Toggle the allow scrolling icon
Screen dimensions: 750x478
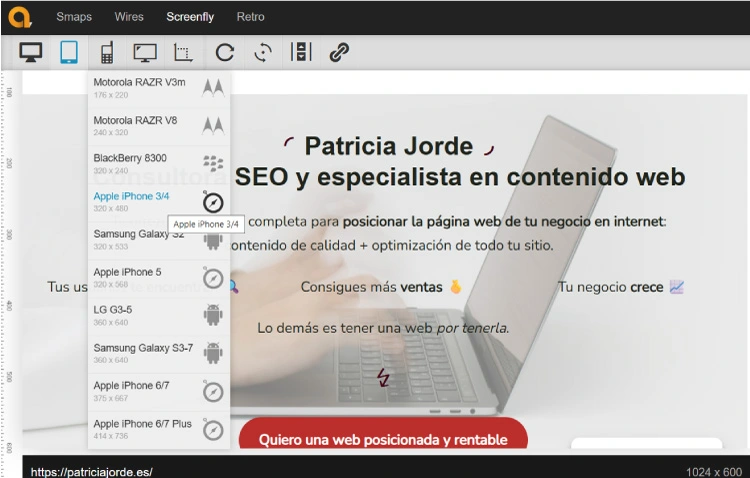click(x=301, y=52)
